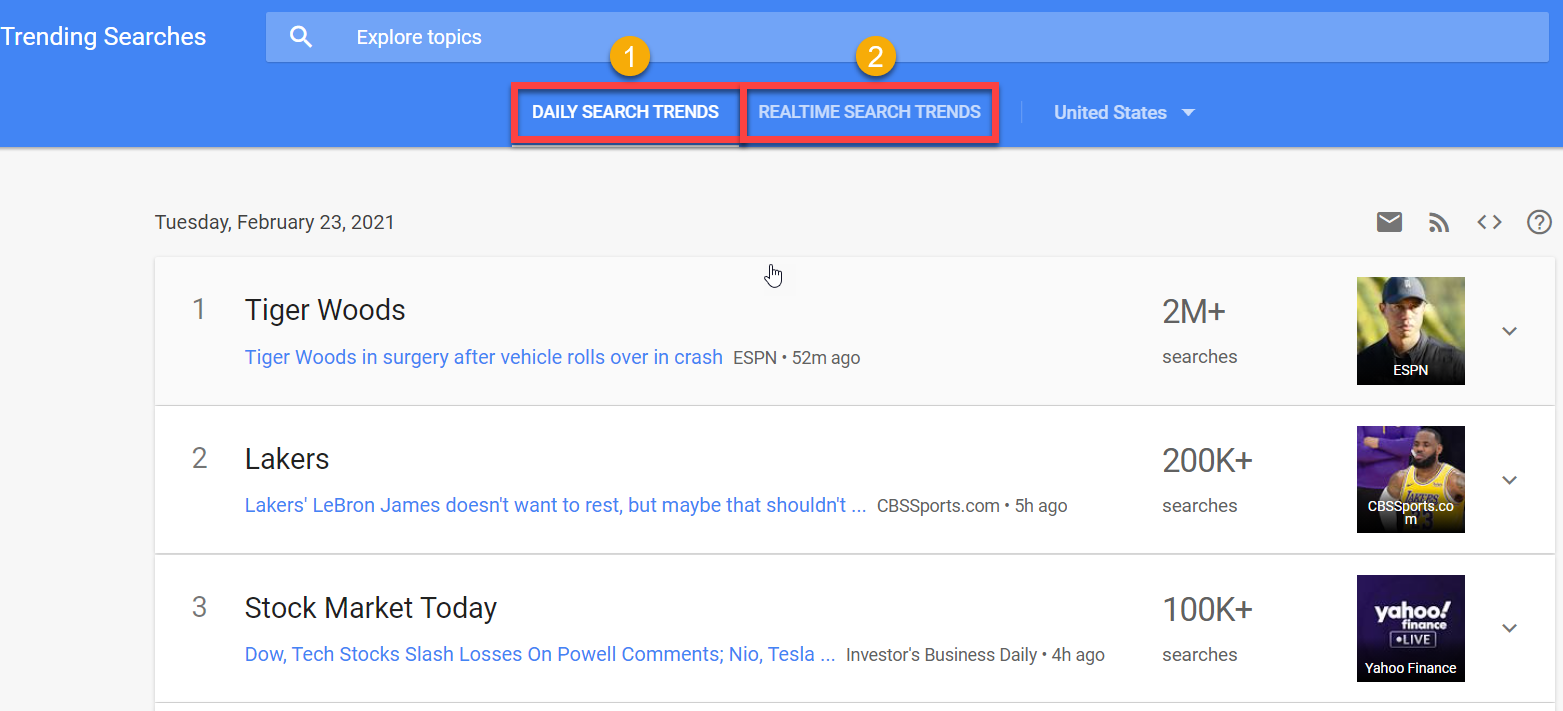Open the help question mark icon

[1539, 222]
